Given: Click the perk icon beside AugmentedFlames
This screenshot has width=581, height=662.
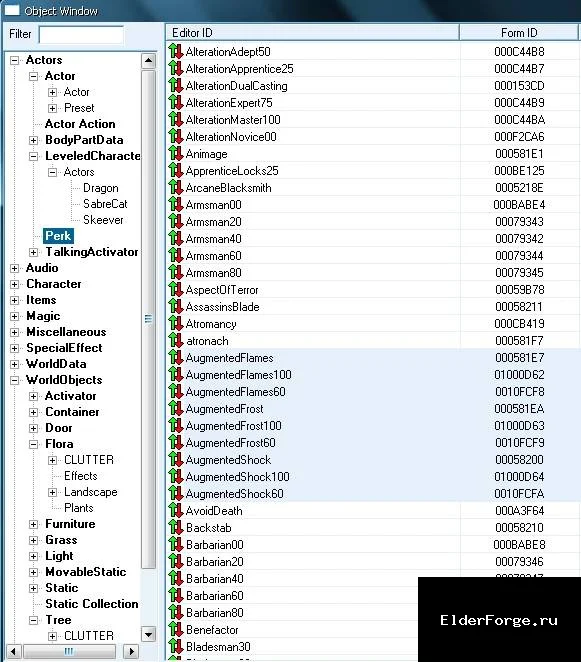Looking at the screenshot, I should (x=176, y=358).
